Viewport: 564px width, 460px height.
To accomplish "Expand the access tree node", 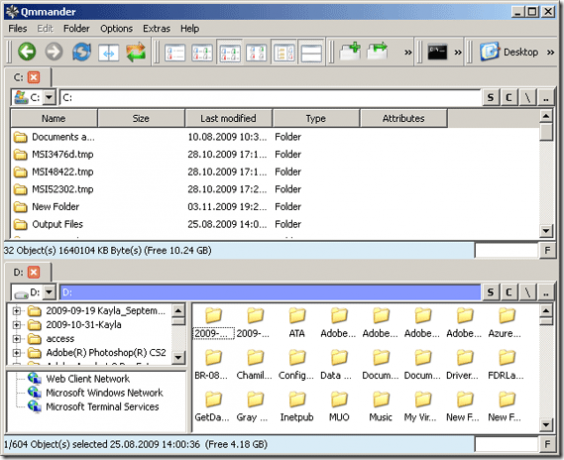I will point(17,339).
